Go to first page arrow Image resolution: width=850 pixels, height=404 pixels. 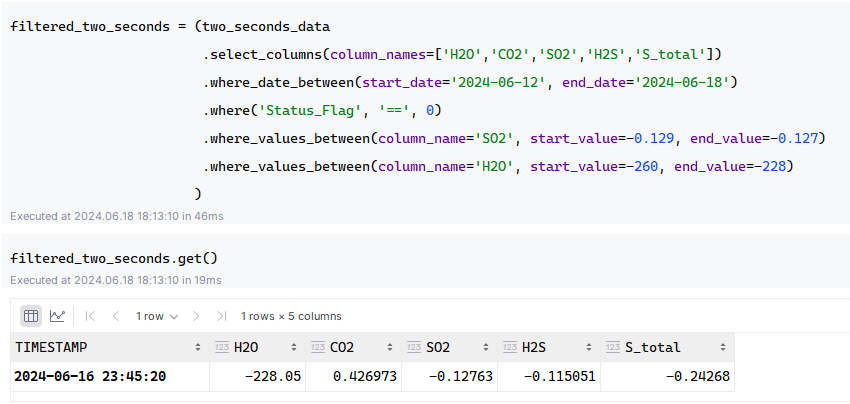(x=91, y=316)
